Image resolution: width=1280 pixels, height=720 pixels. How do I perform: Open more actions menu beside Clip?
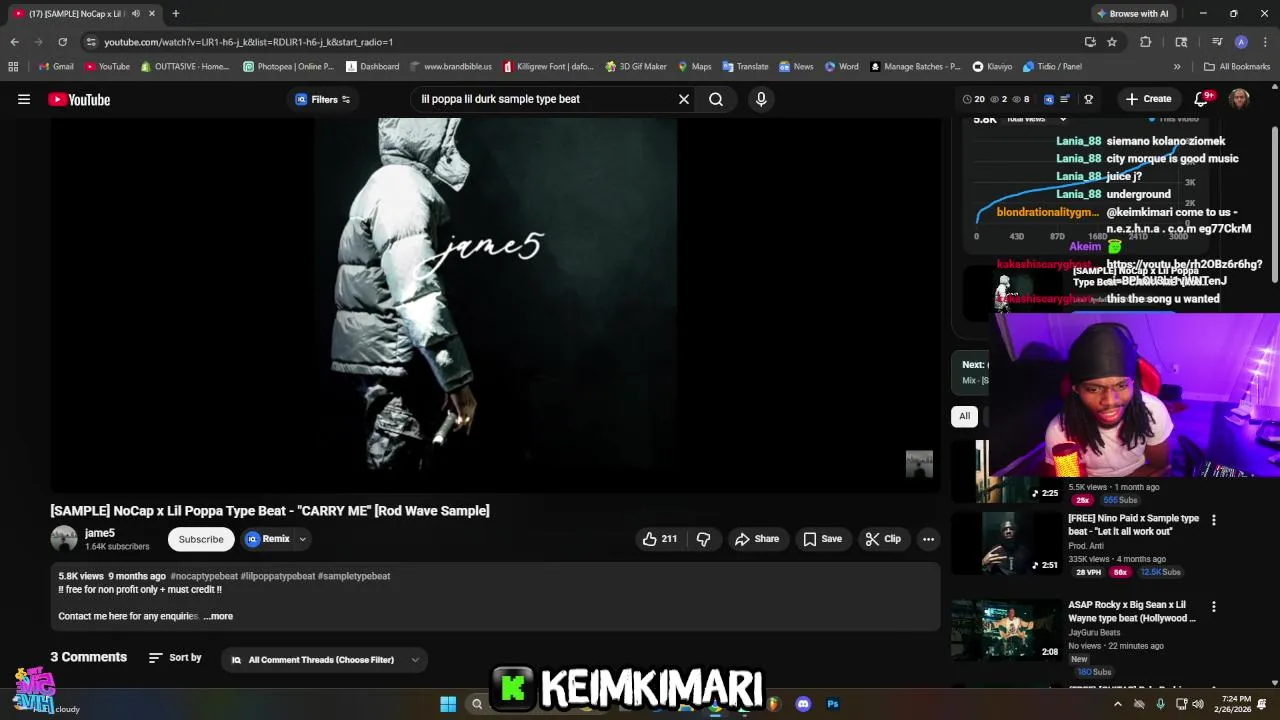point(928,539)
